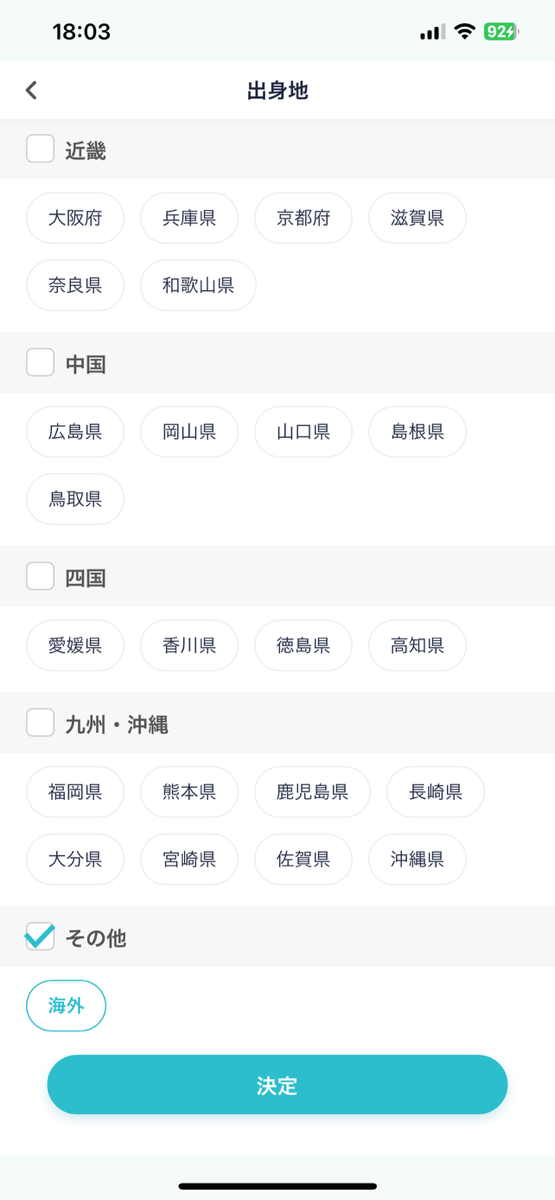Tap the Wi-Fi icon in status bar
The width and height of the screenshot is (555, 1200).
coord(464,32)
